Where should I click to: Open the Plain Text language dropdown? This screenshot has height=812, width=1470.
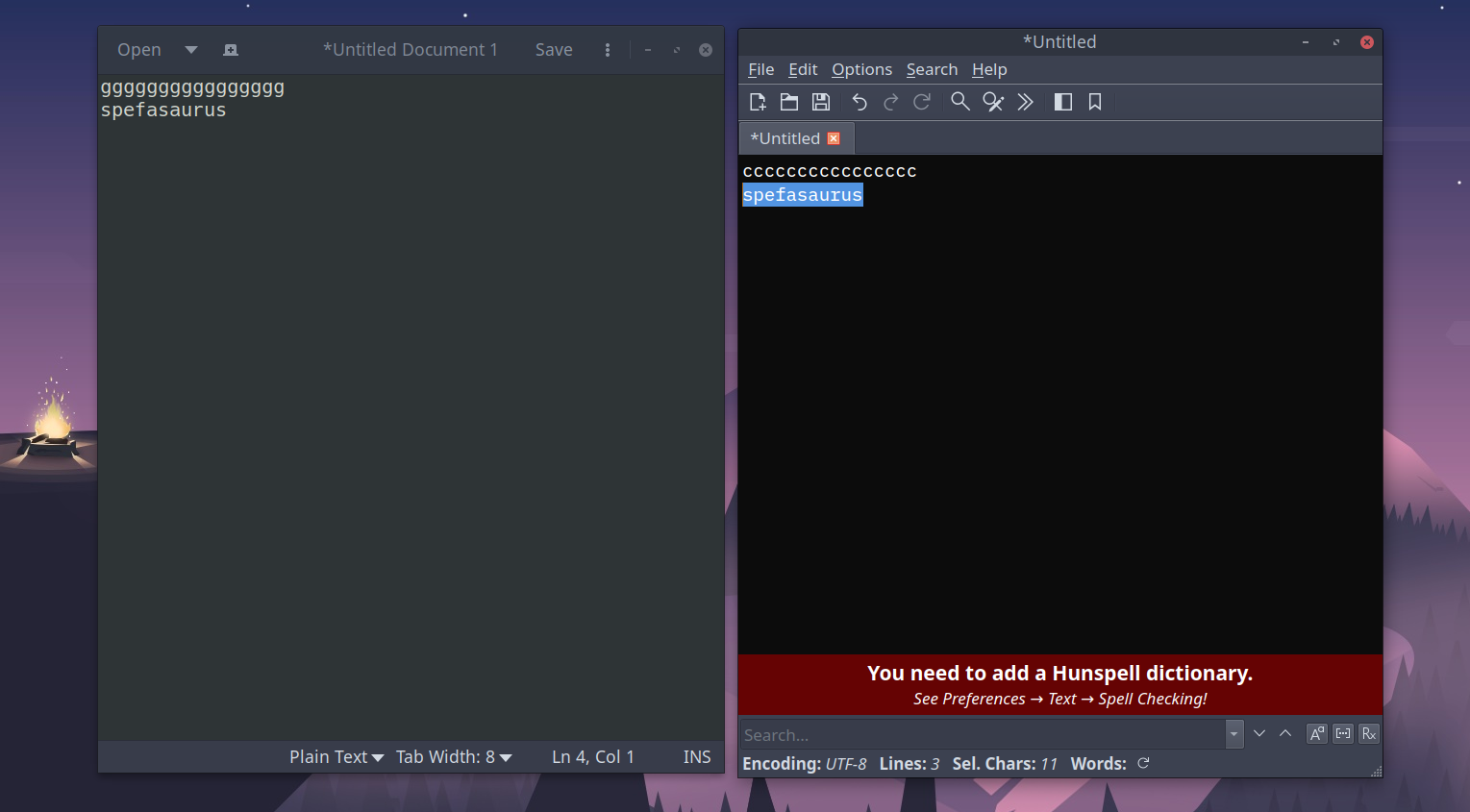[x=336, y=757]
